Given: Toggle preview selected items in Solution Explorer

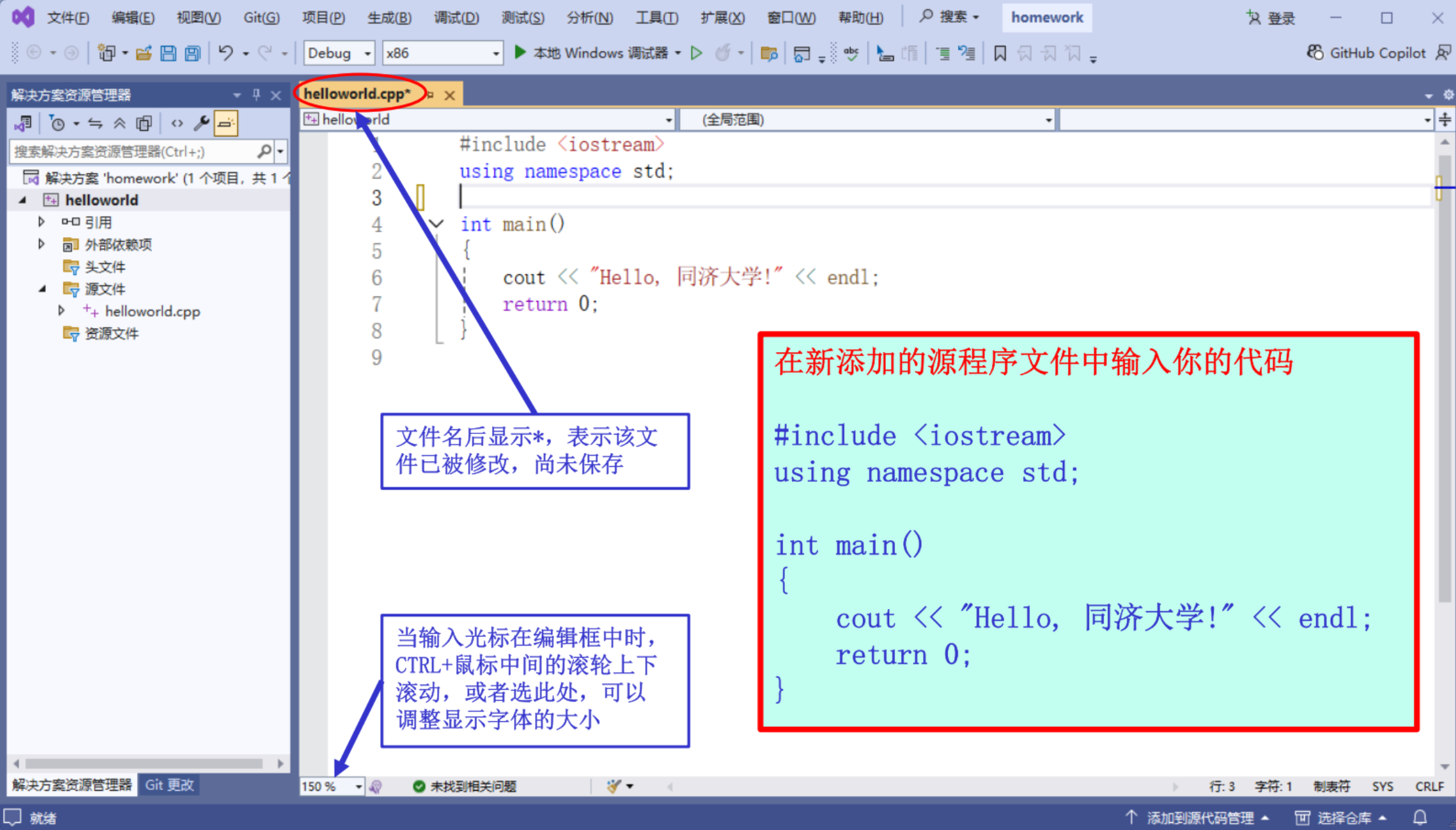Looking at the screenshot, I should coord(225,123).
